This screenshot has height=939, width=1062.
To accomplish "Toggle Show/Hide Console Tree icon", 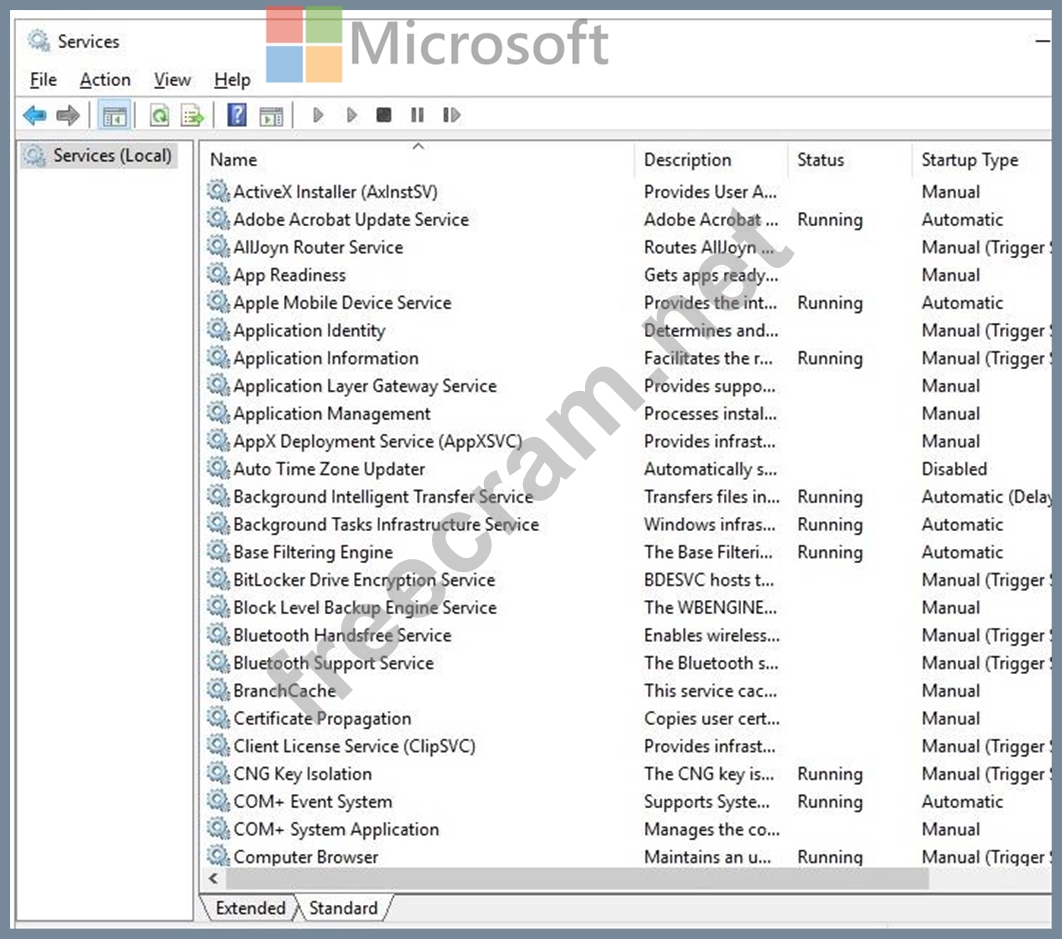I will coord(114,116).
